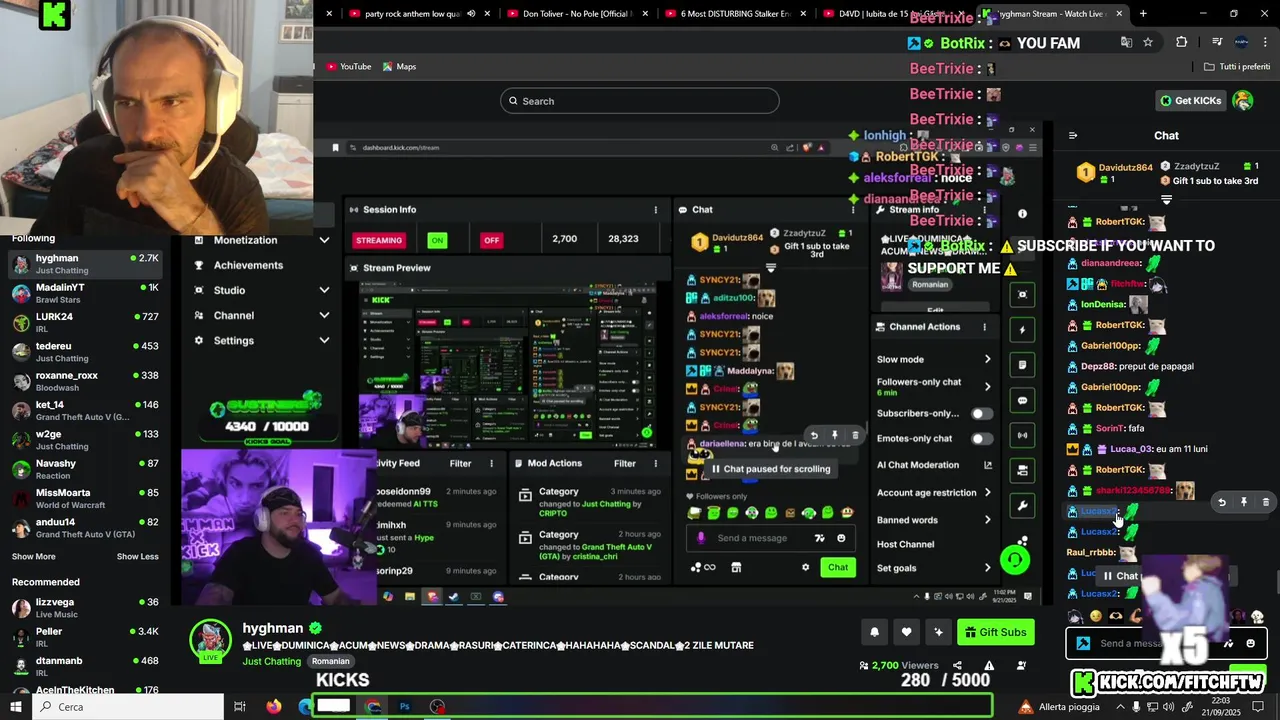
Task: Click Filter in Mod Actions panel
Action: (x=625, y=463)
